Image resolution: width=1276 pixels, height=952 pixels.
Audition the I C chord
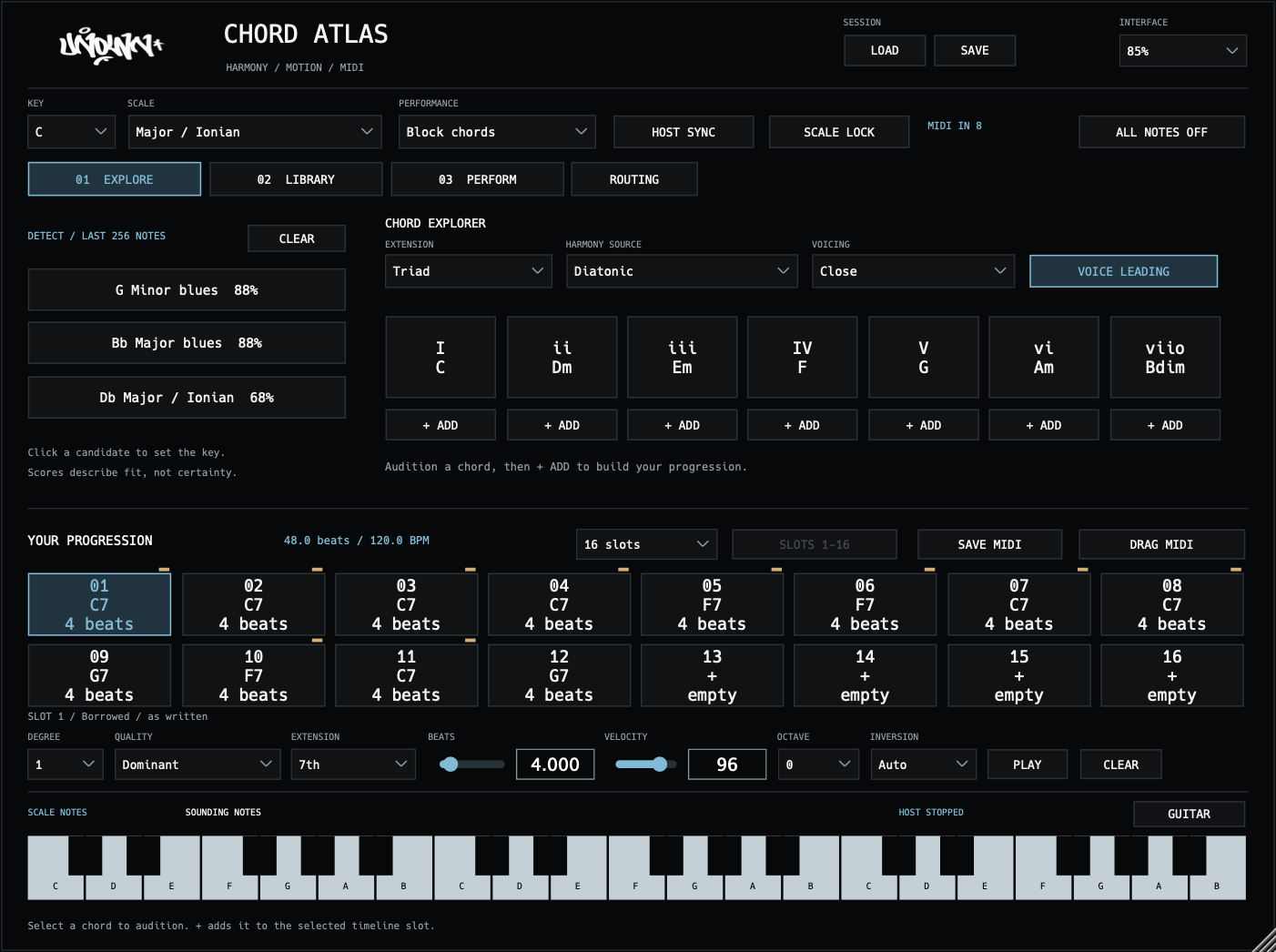[x=441, y=358]
